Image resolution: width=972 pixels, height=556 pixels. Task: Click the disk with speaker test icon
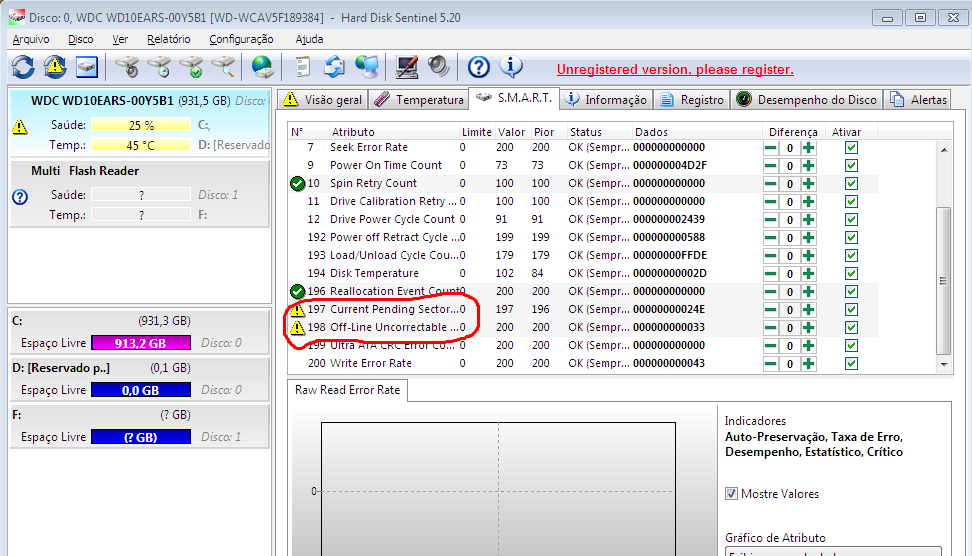pyautogui.click(x=128, y=66)
